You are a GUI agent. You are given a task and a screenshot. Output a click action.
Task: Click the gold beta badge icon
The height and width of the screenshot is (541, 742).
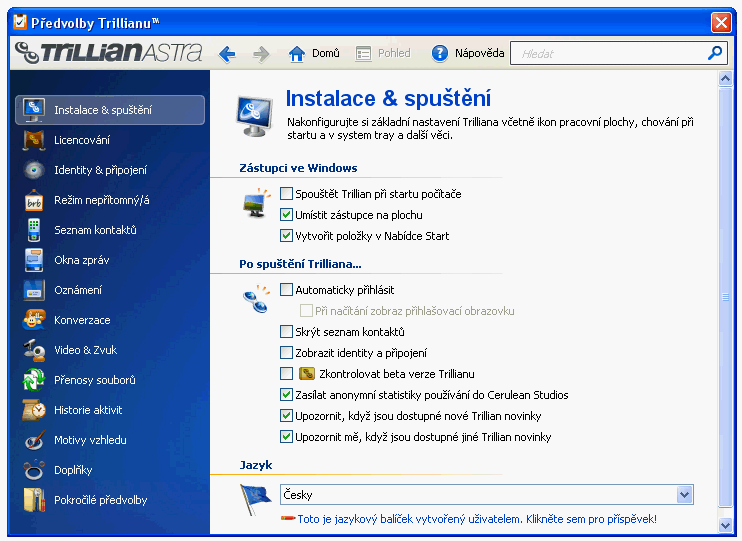[307, 374]
